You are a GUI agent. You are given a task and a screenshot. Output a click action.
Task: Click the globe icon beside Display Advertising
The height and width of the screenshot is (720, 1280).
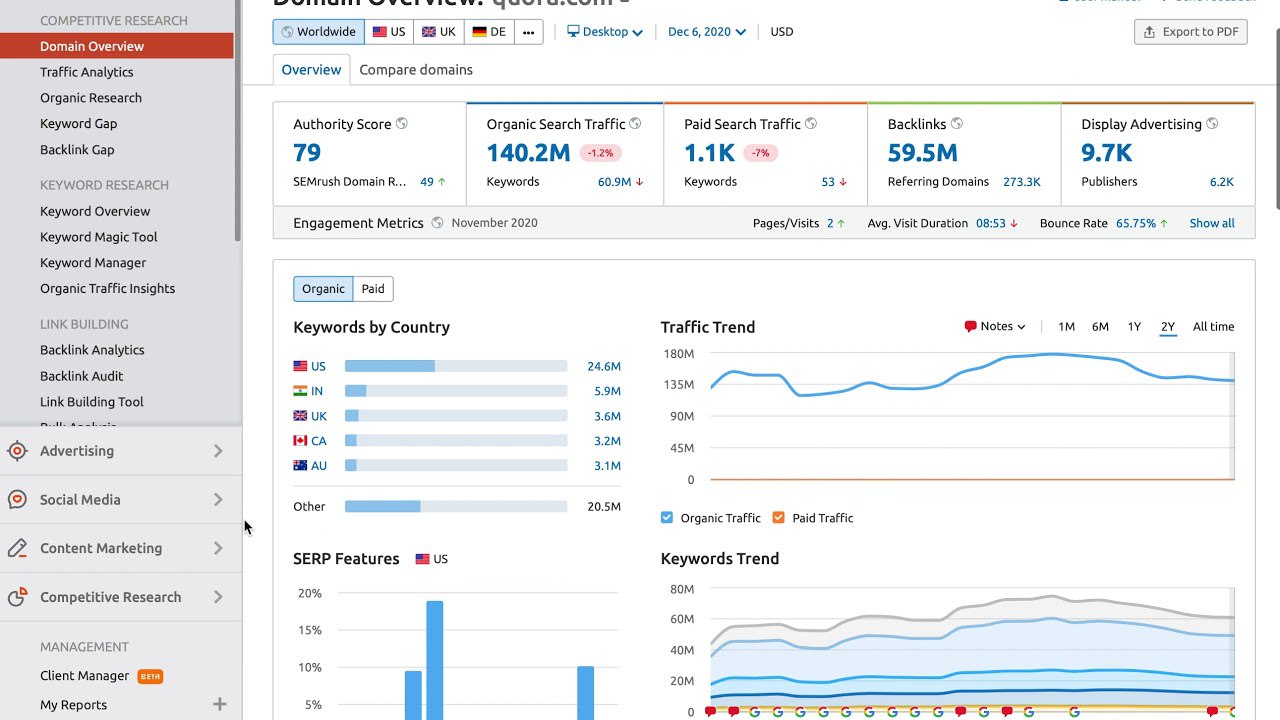(x=1212, y=124)
